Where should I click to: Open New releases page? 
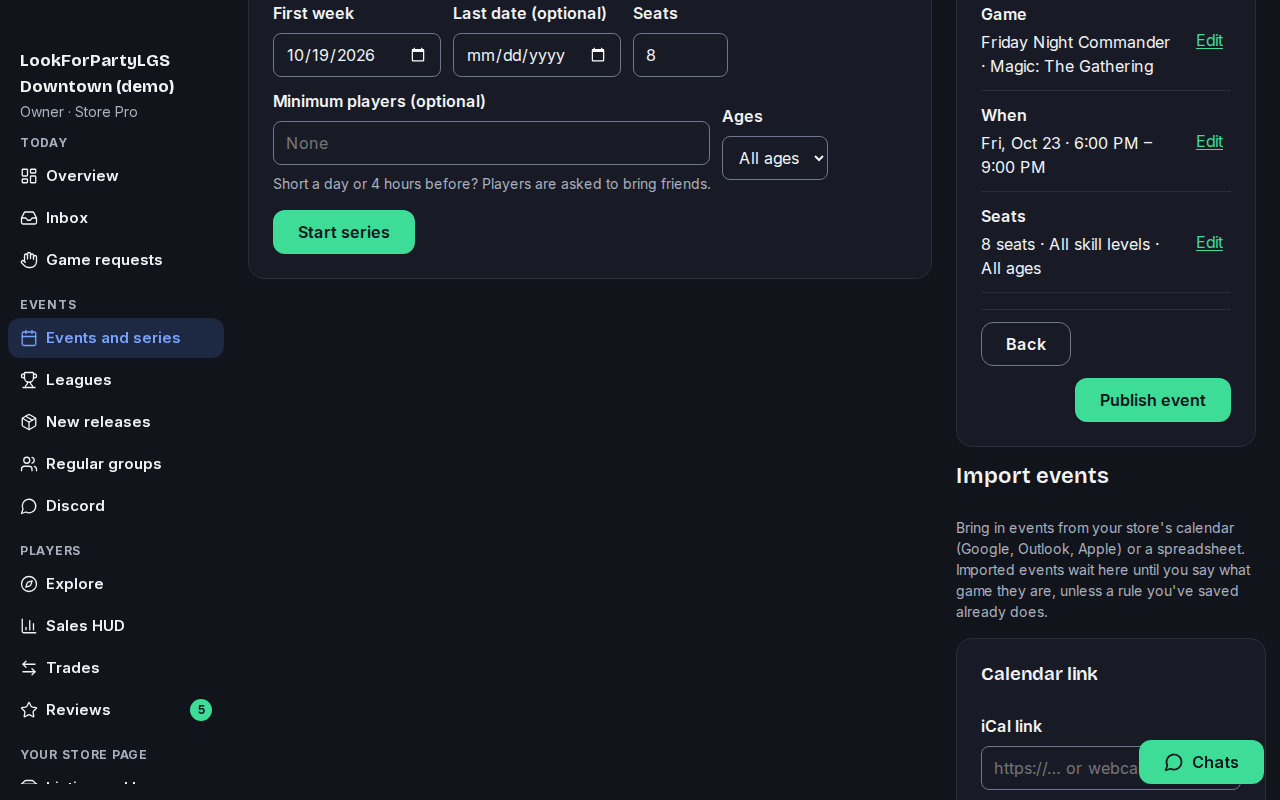[116, 422]
